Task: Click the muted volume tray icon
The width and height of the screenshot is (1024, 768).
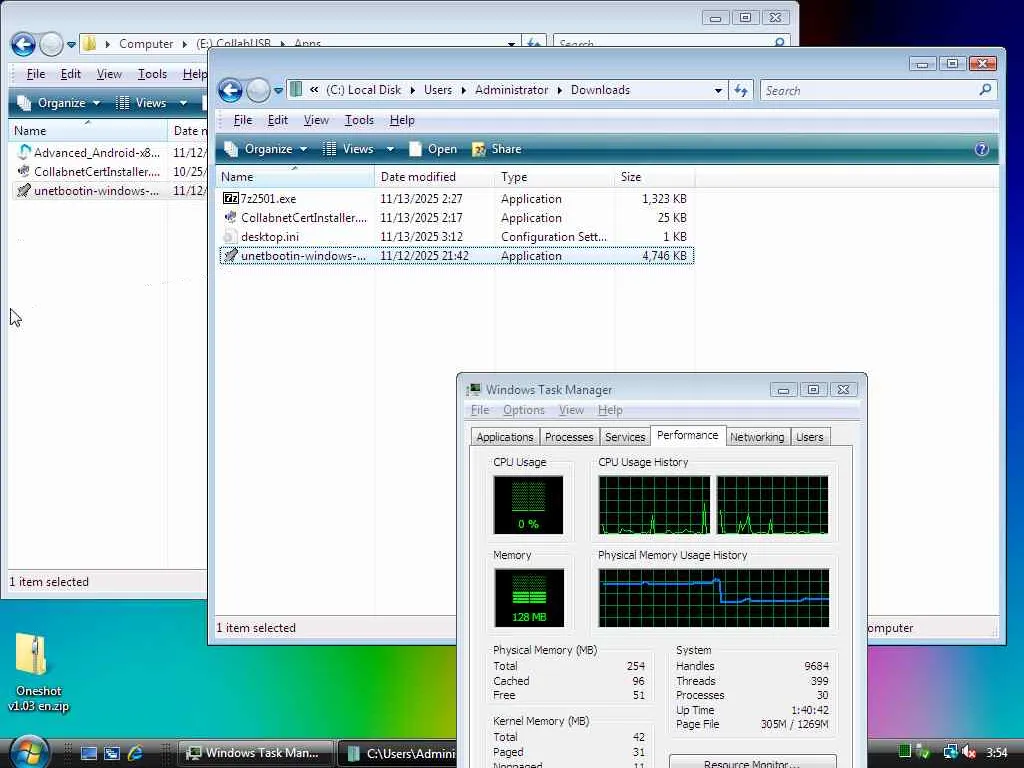Action: (968, 752)
